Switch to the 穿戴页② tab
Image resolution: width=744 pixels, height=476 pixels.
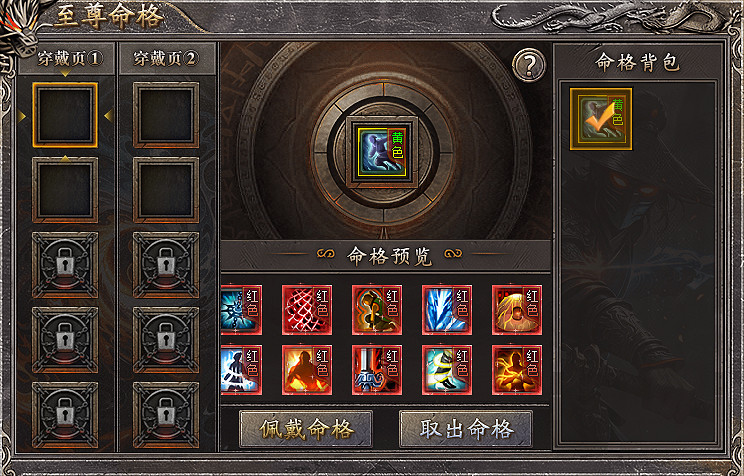(x=167, y=59)
